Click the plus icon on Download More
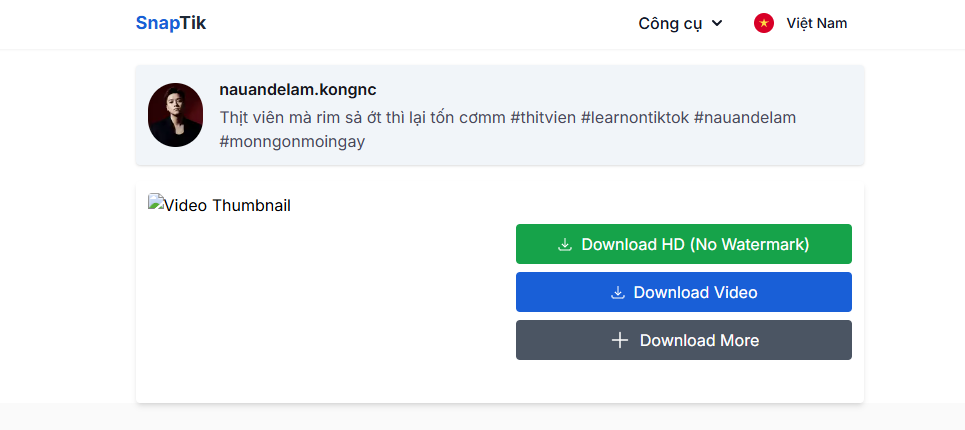 click(x=620, y=340)
